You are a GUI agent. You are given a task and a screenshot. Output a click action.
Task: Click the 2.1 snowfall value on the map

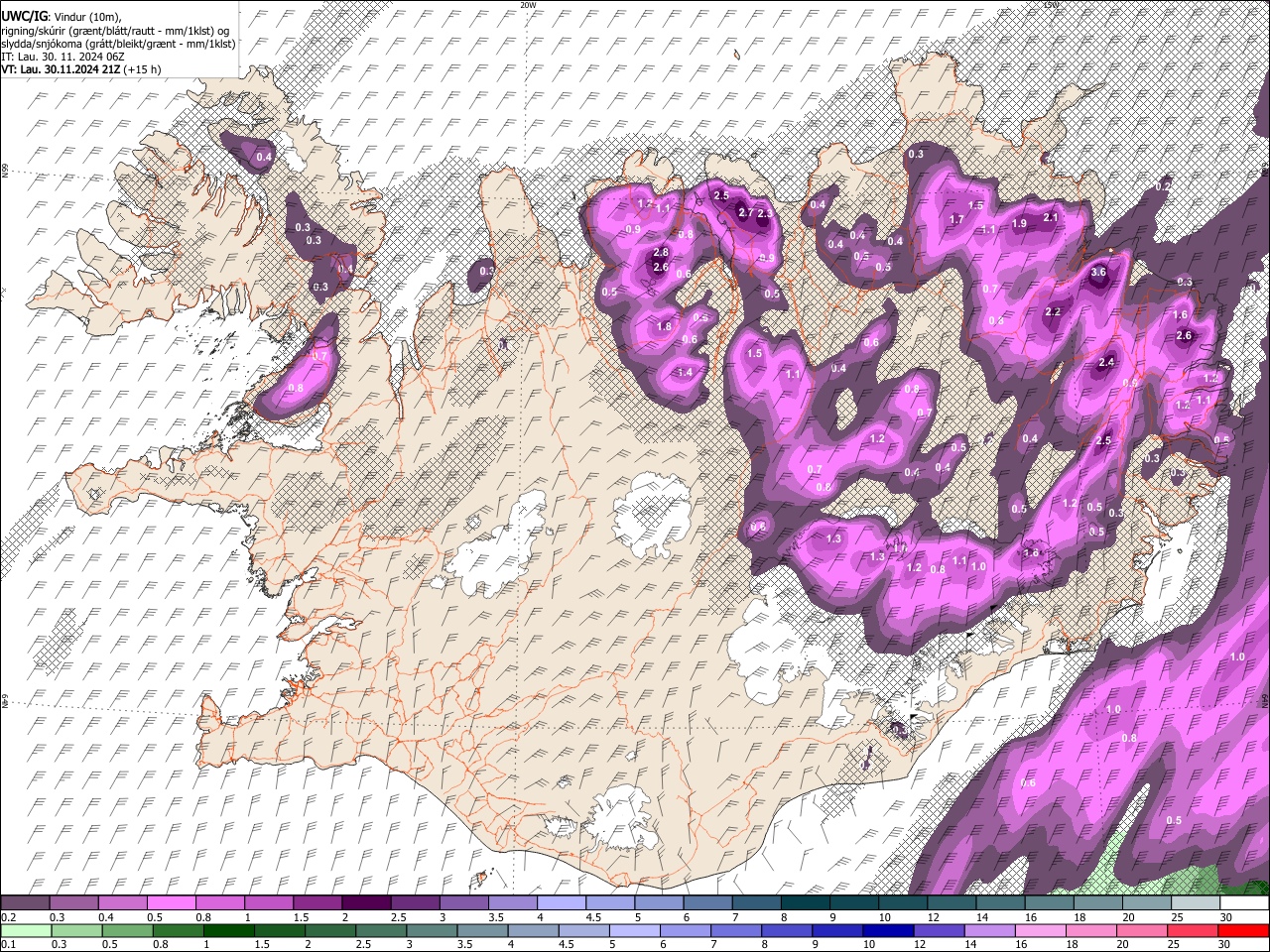click(1051, 217)
